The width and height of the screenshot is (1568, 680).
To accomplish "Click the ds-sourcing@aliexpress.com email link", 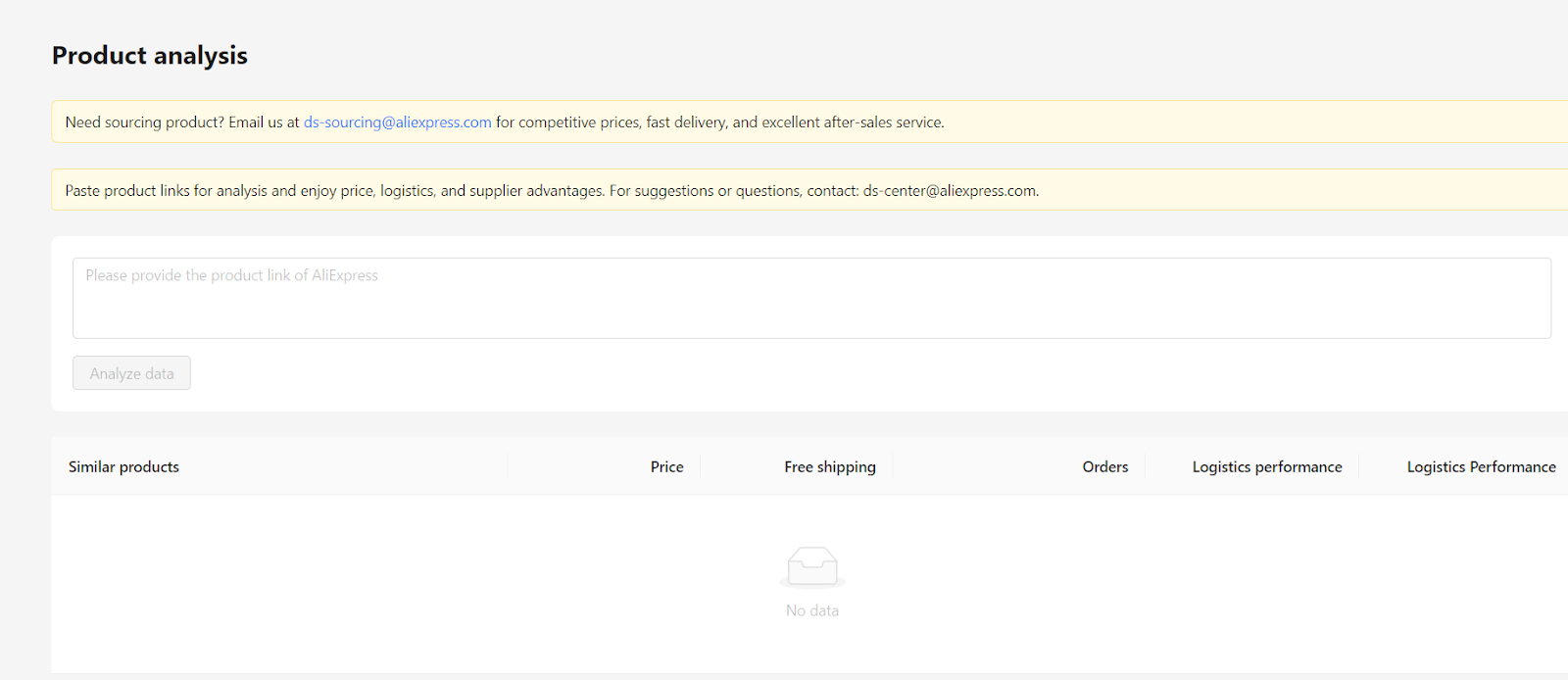I will pos(397,122).
